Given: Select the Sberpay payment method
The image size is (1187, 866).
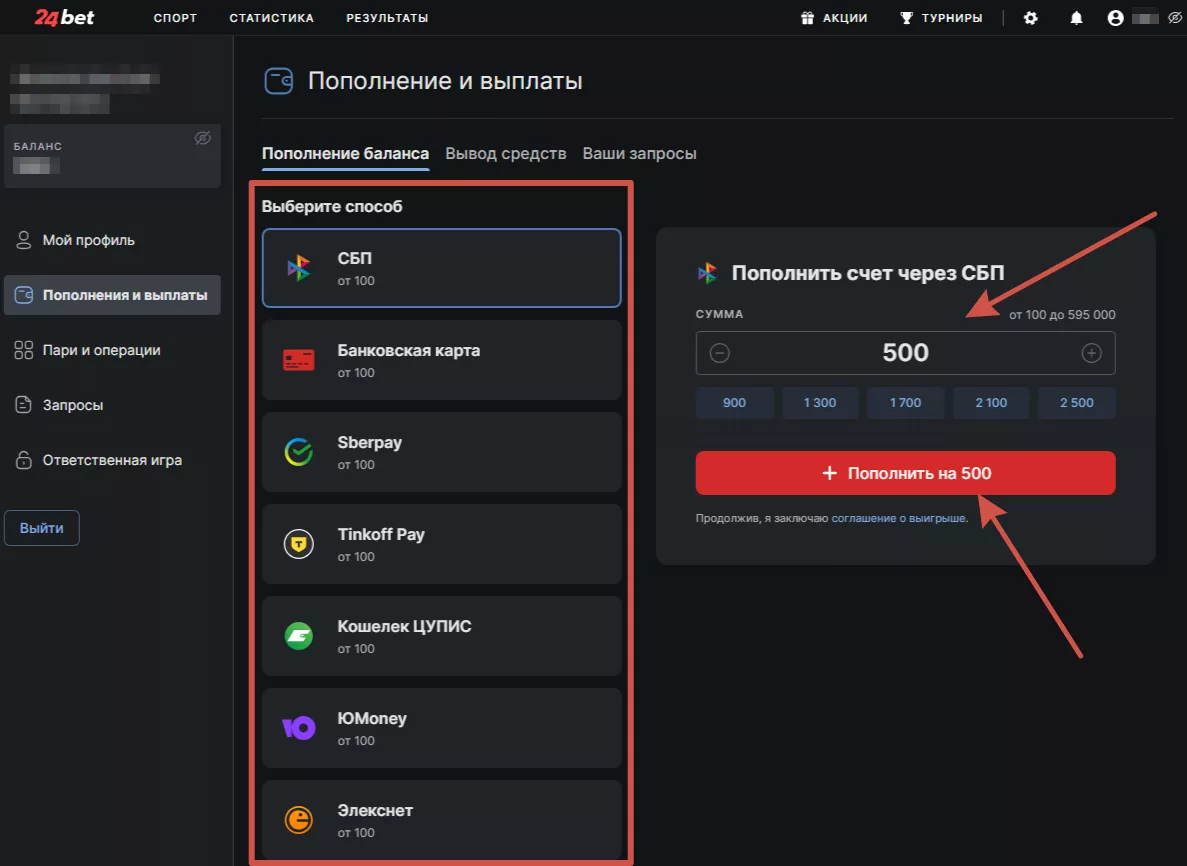Looking at the screenshot, I should point(441,452).
